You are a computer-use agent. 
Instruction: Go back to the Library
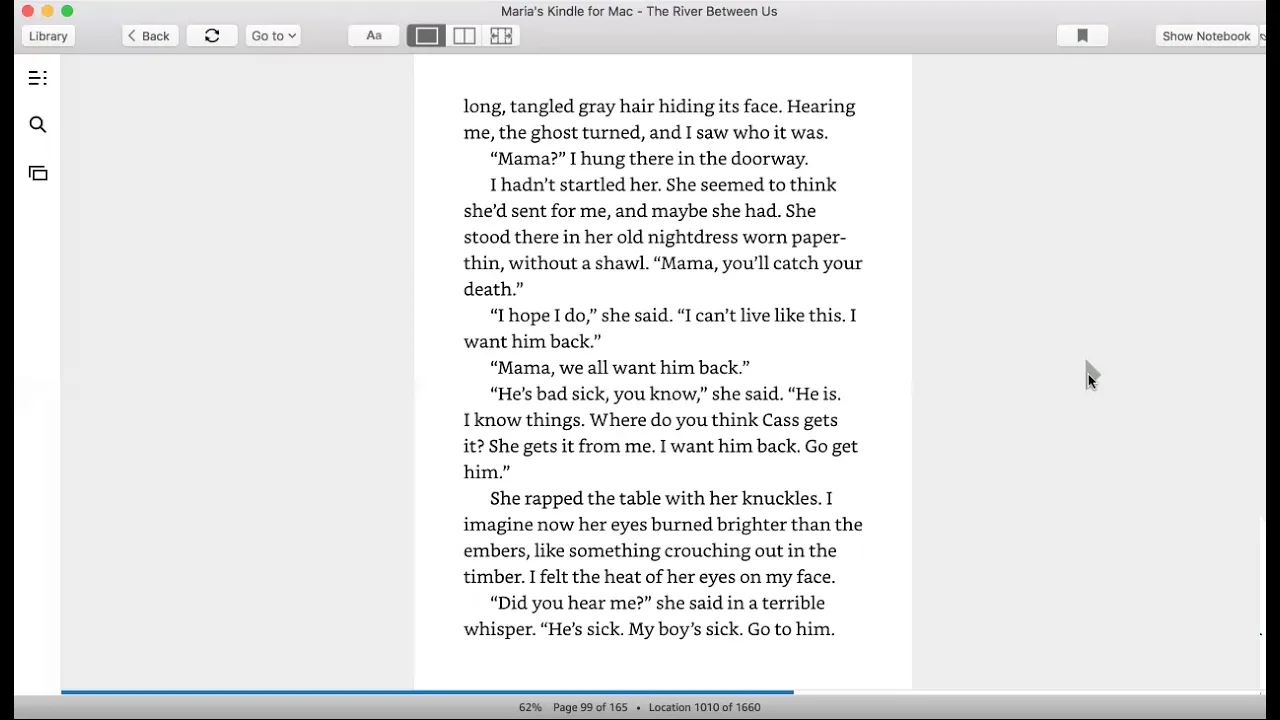click(x=48, y=36)
